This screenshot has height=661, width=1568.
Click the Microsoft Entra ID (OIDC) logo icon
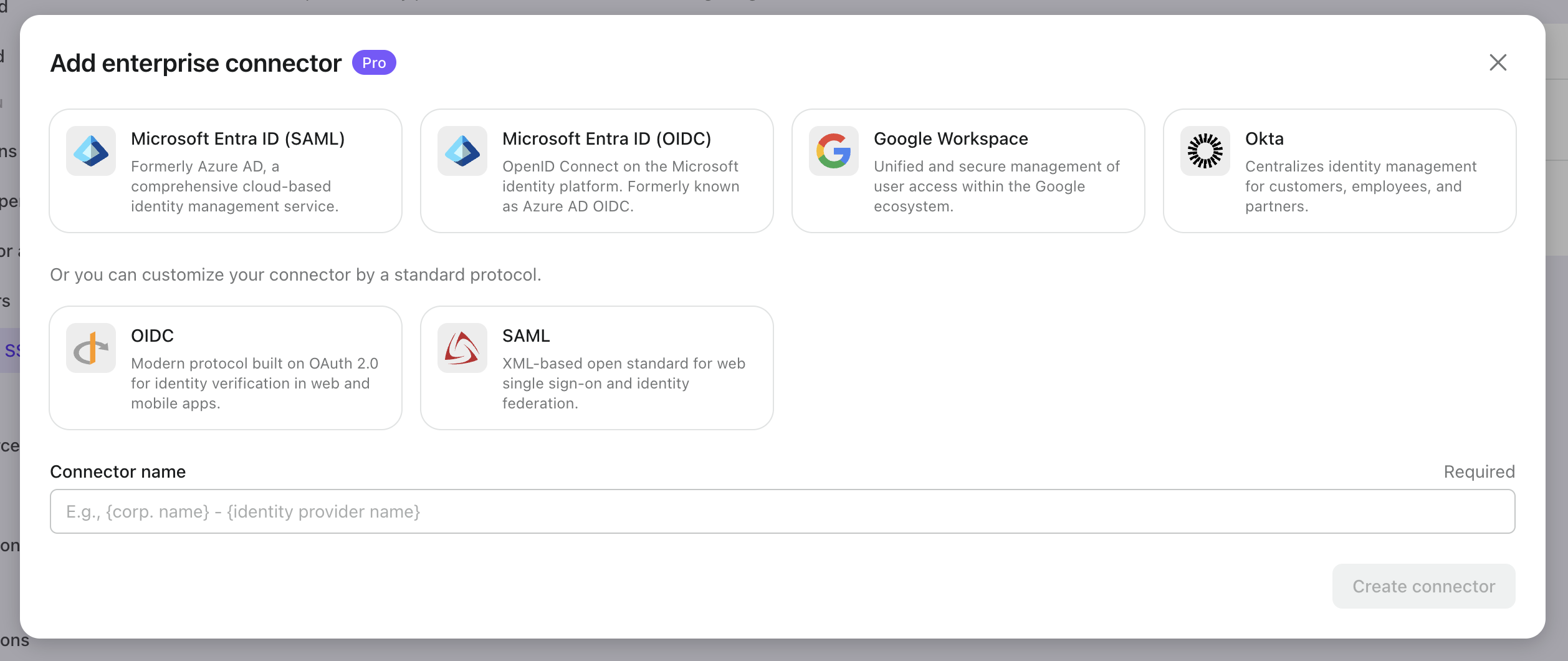click(x=462, y=151)
